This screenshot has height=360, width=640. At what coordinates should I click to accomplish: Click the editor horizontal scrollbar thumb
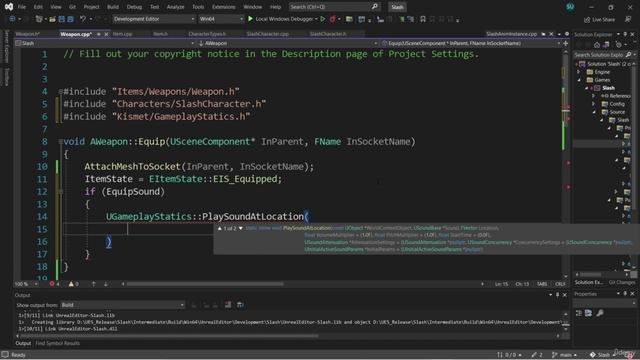click(205, 284)
